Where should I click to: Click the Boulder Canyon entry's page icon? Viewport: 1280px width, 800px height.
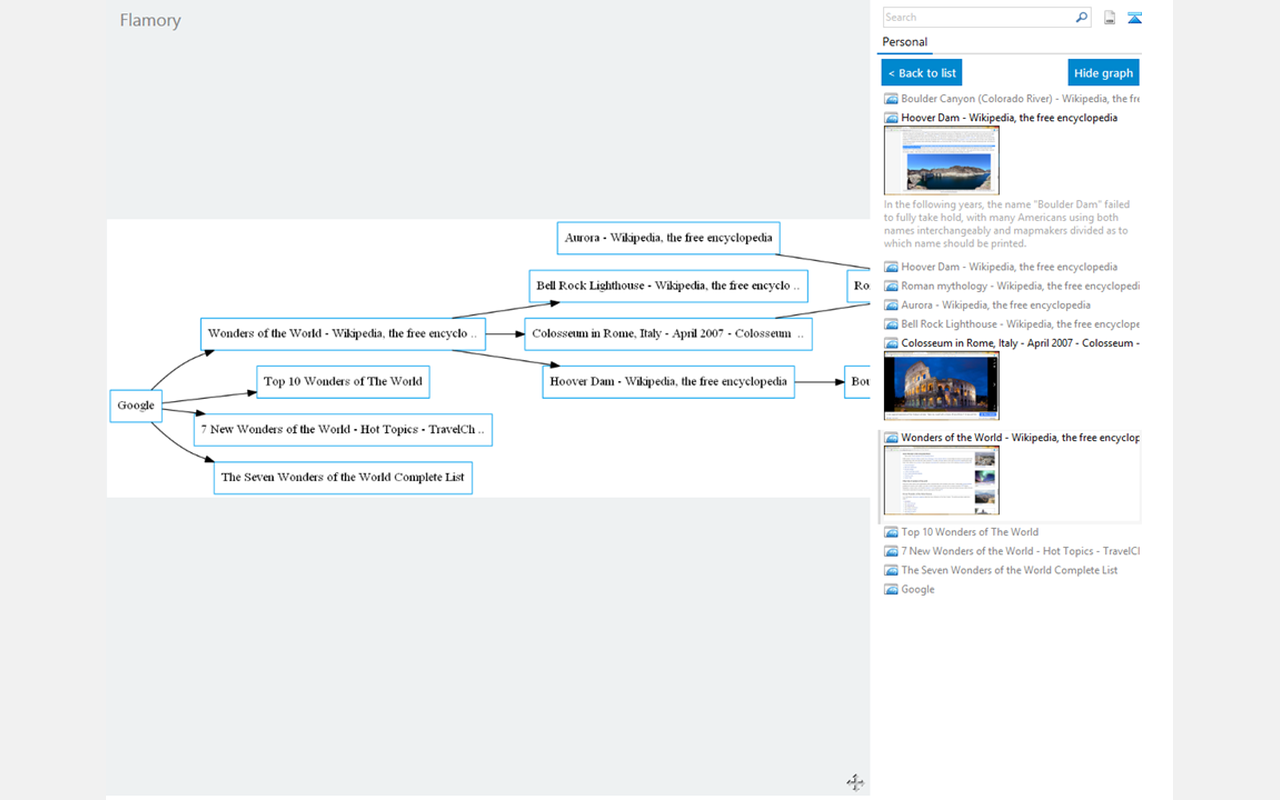(890, 99)
